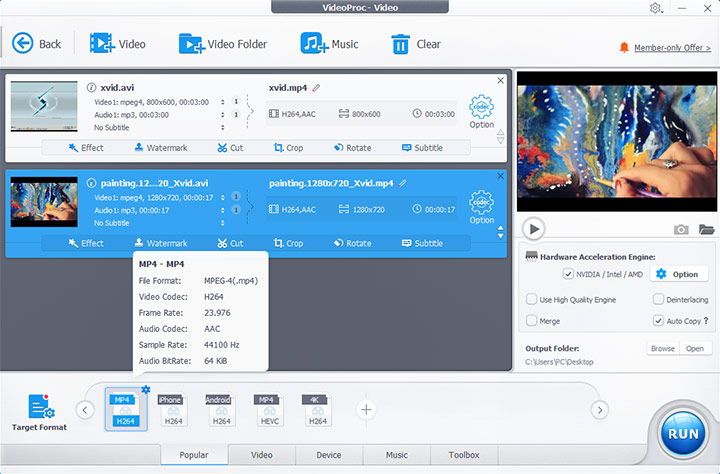Open Crop for the painting video
Viewport: 720px width, 474px height.
click(288, 243)
